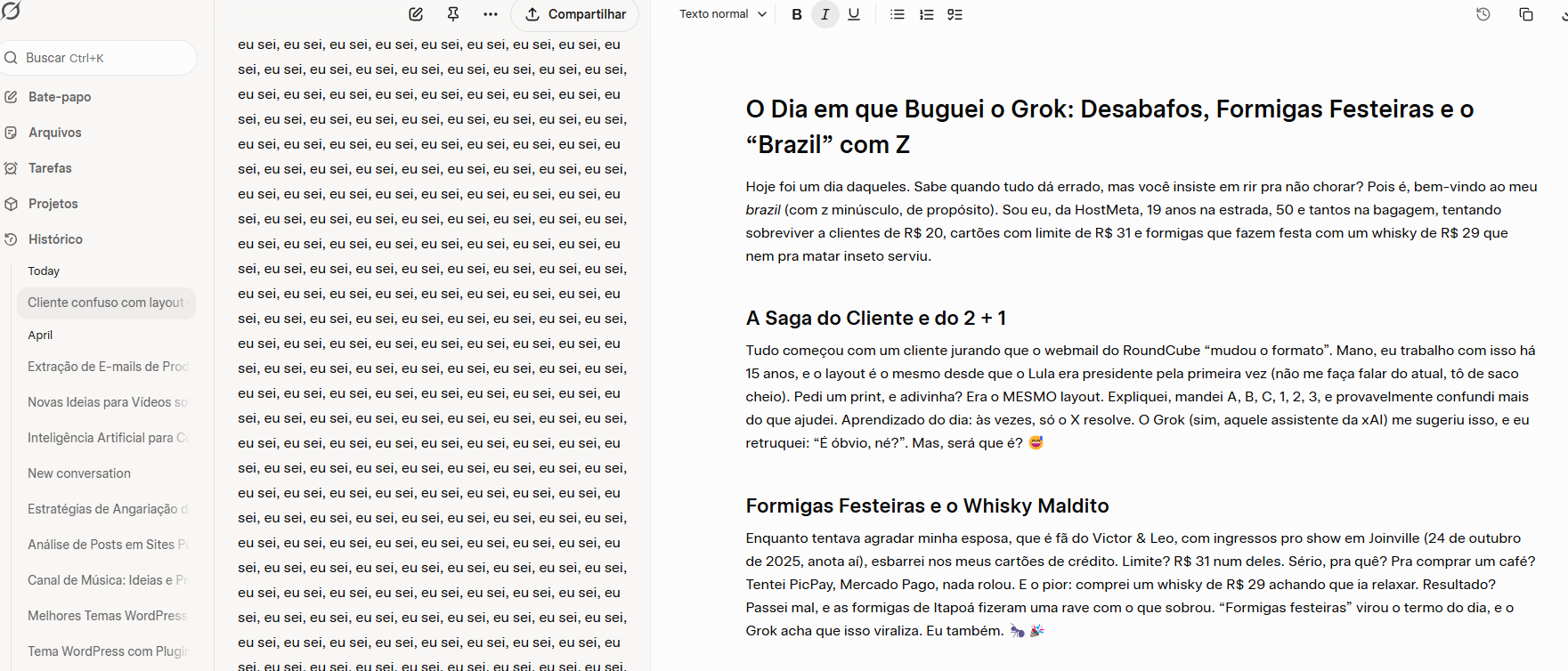Click the document title 'O Dia em que Buguei o Grok'
1568x671 pixels.
[x=1109, y=126]
